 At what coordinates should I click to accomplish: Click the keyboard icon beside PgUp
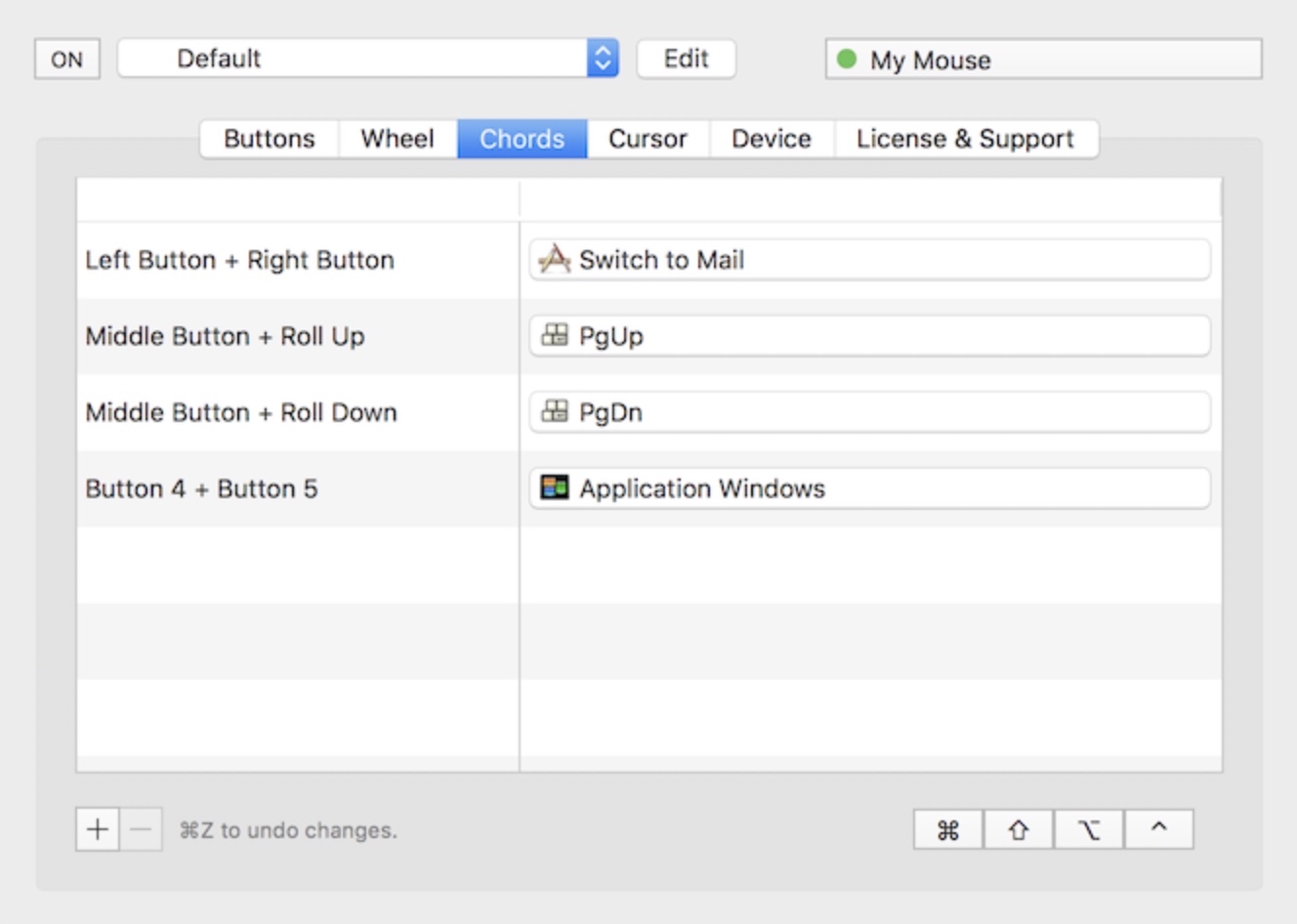pyautogui.click(x=555, y=335)
